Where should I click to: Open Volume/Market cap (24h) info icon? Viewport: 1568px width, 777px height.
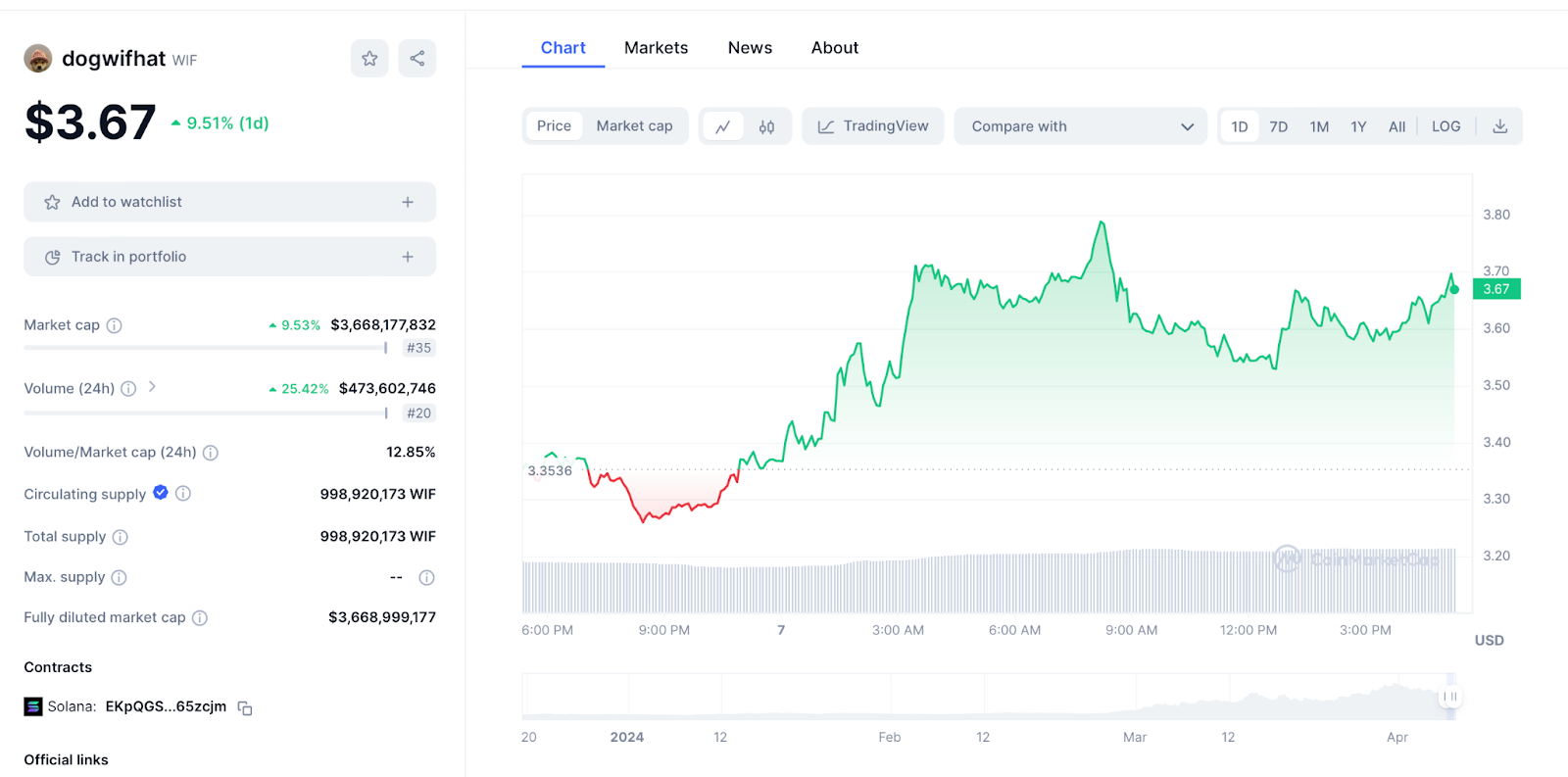click(211, 453)
